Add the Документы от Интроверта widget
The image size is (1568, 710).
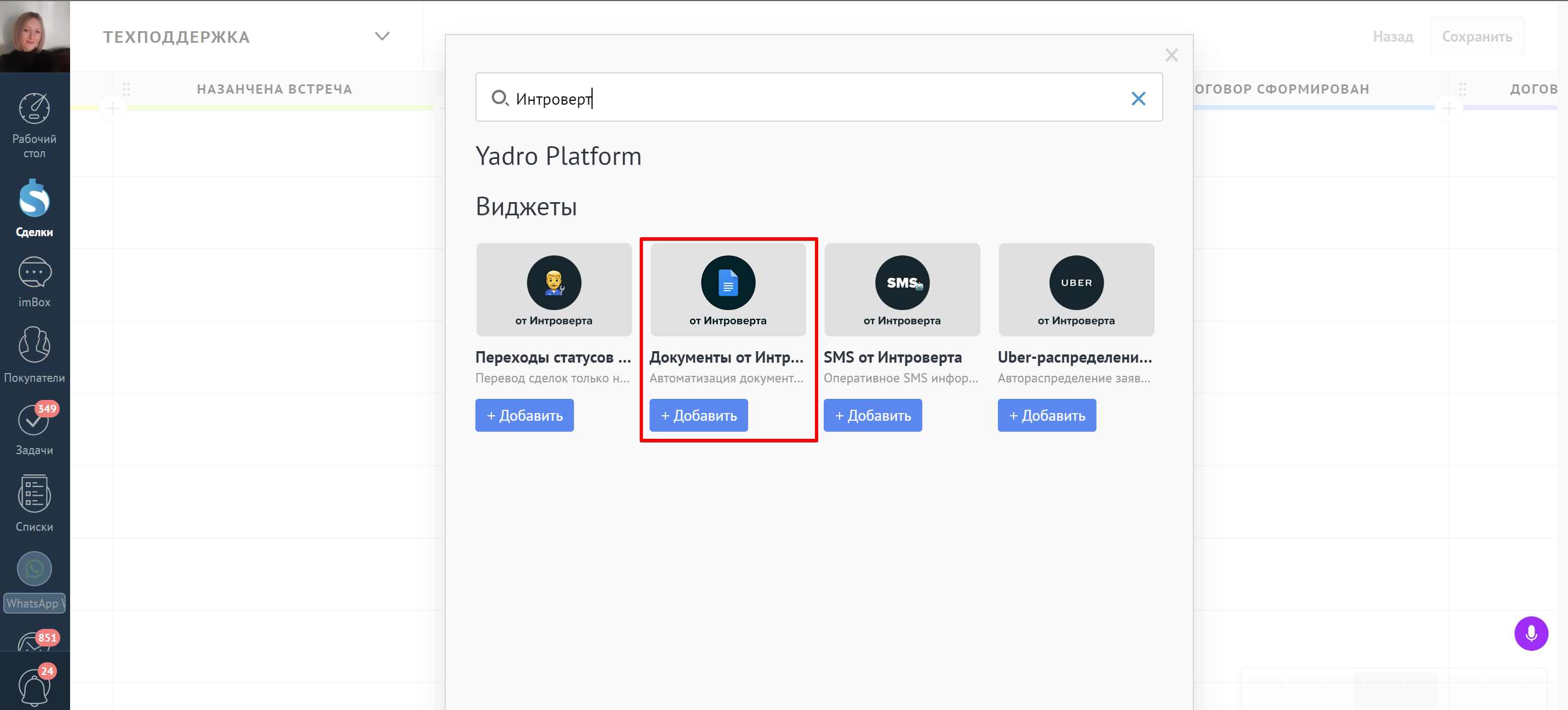[698, 415]
